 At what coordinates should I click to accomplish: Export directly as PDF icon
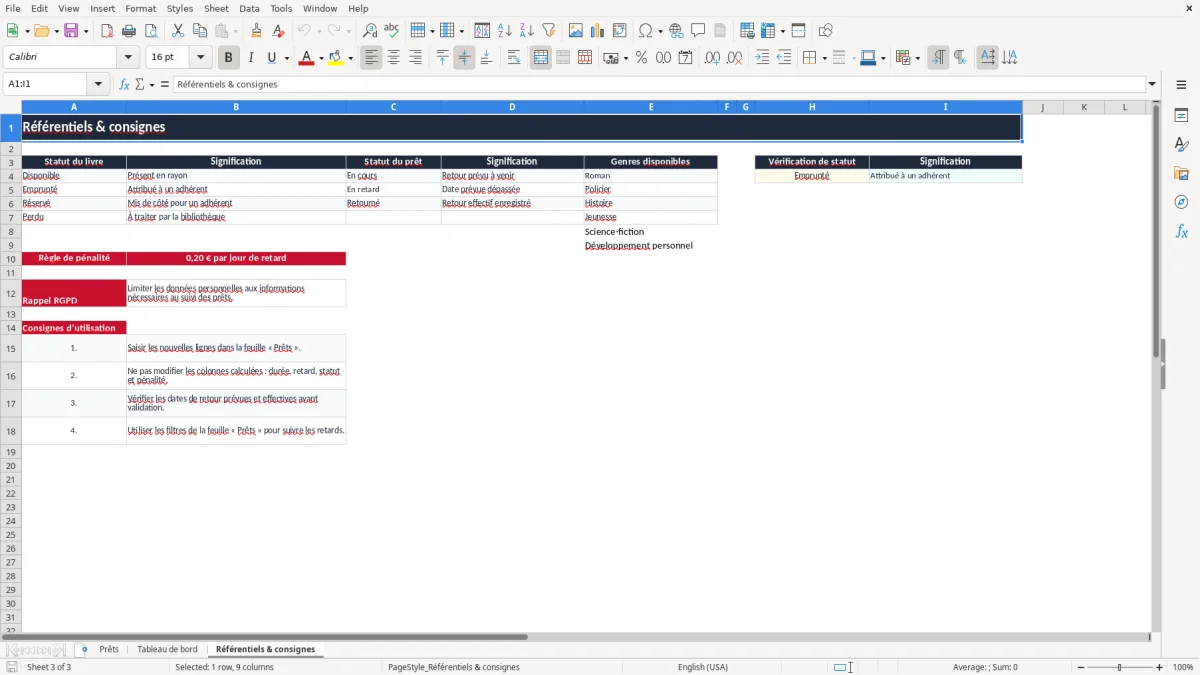click(x=107, y=31)
